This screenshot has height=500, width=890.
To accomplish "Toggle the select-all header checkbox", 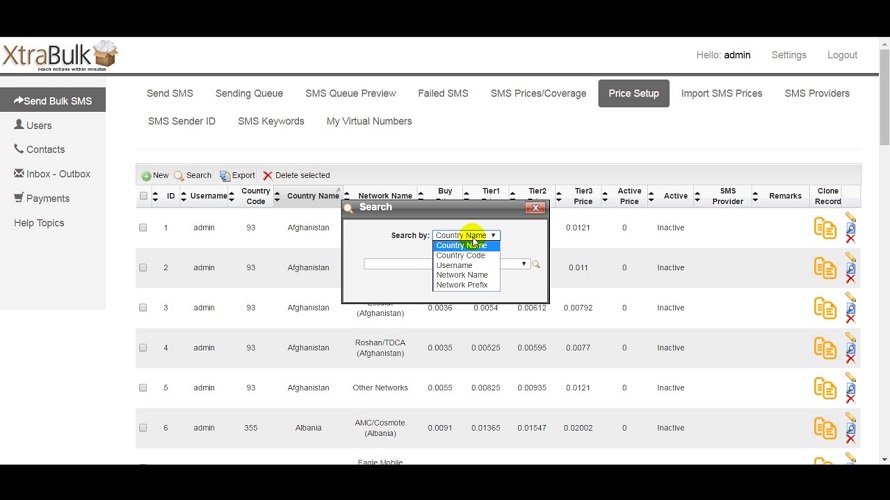I will [143, 196].
